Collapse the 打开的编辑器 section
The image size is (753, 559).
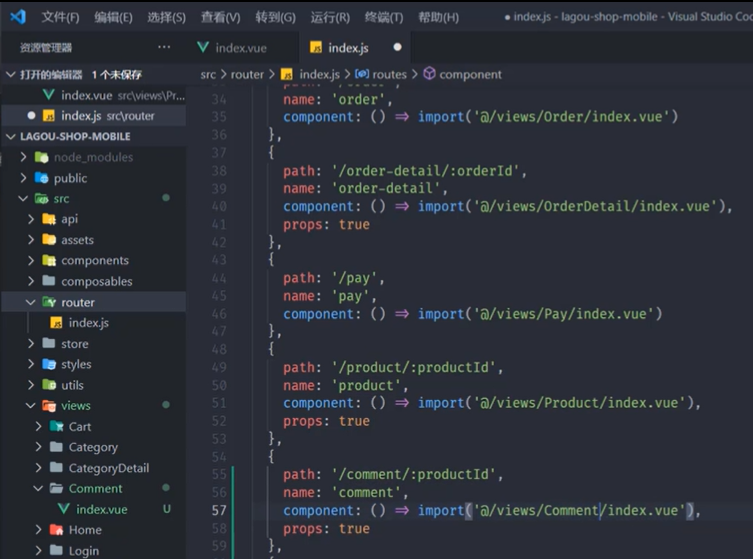click(11, 74)
